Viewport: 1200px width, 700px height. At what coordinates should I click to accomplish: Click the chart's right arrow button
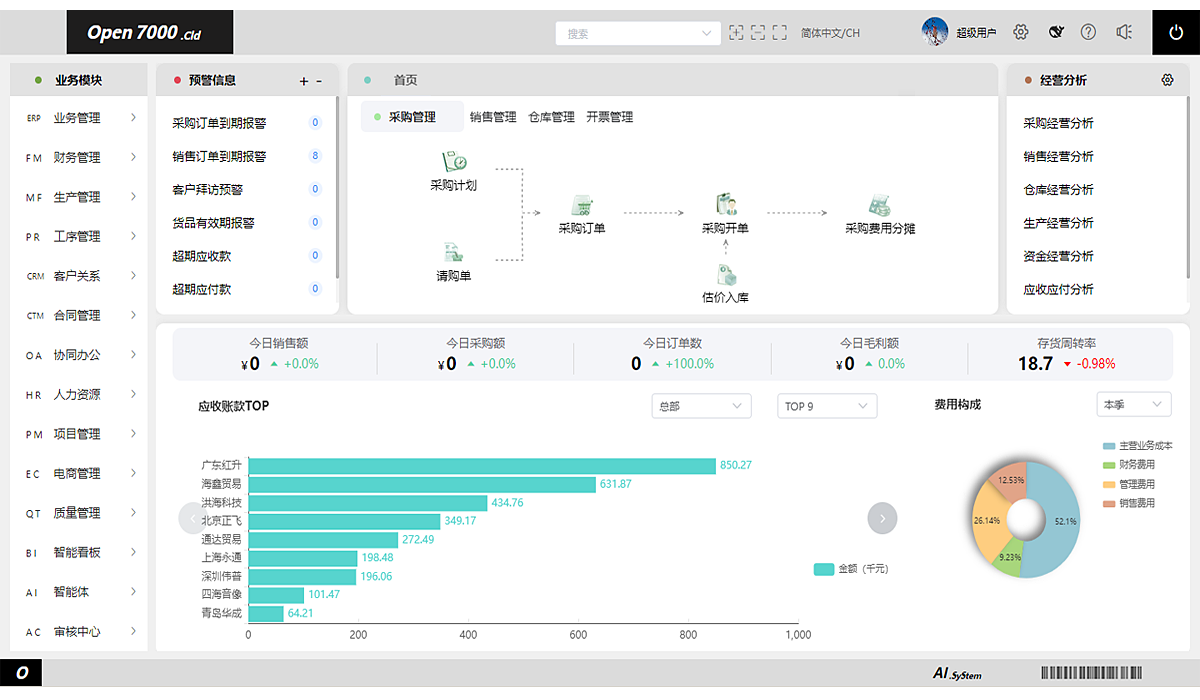[882, 518]
